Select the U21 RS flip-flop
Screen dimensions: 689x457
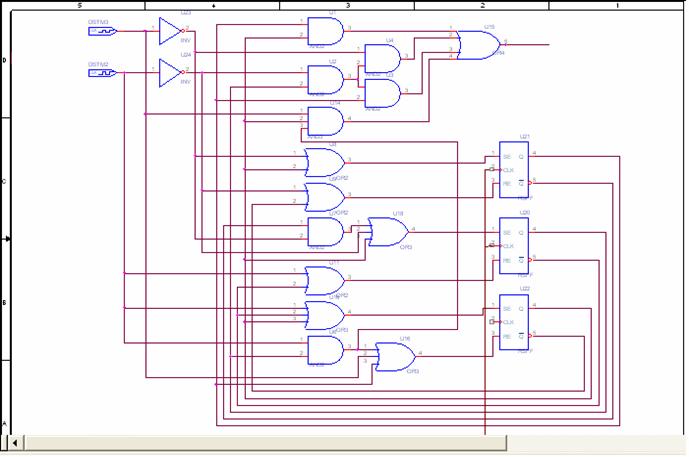(514, 170)
